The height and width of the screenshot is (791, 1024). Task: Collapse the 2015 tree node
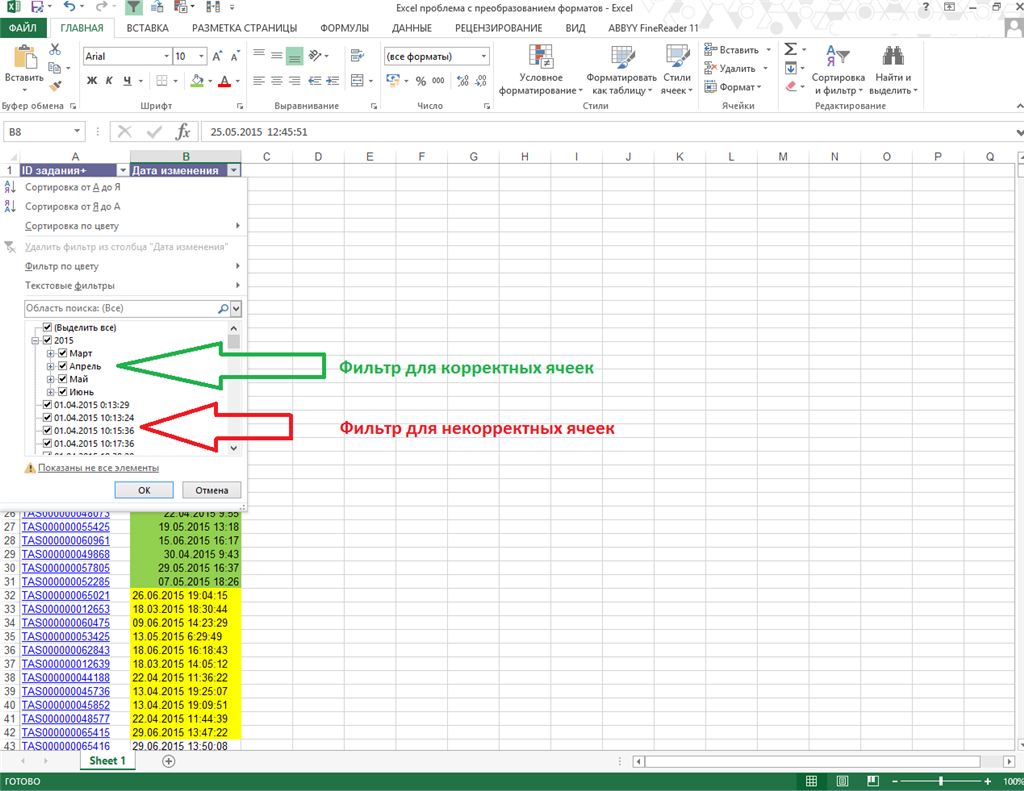click(35, 340)
